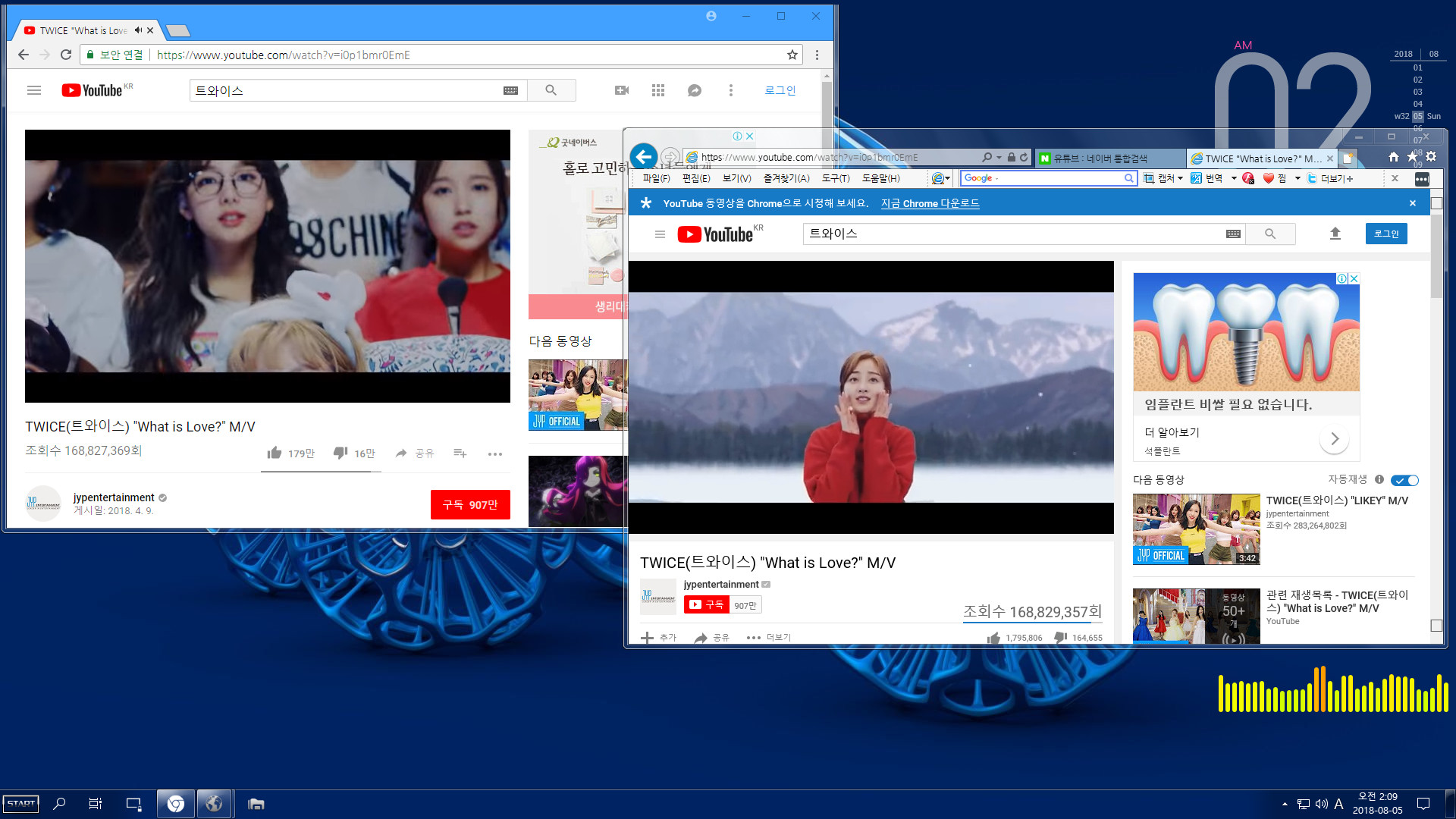Click the upload arrow icon in IE YouTube
This screenshot has width=1456, height=819.
click(x=1335, y=234)
